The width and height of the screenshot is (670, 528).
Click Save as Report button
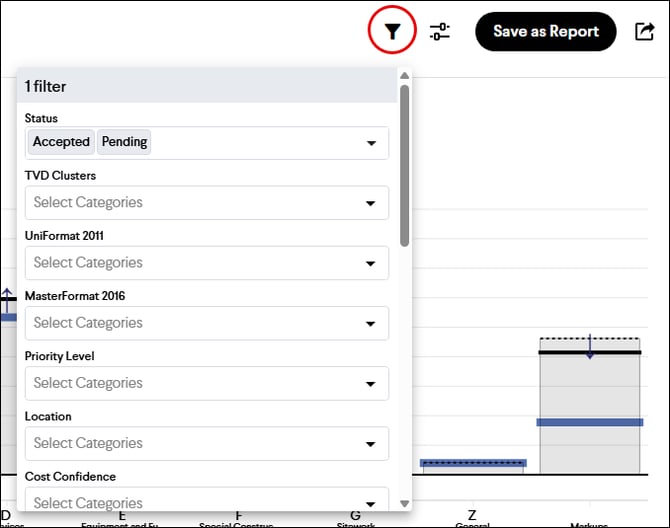pyautogui.click(x=545, y=31)
